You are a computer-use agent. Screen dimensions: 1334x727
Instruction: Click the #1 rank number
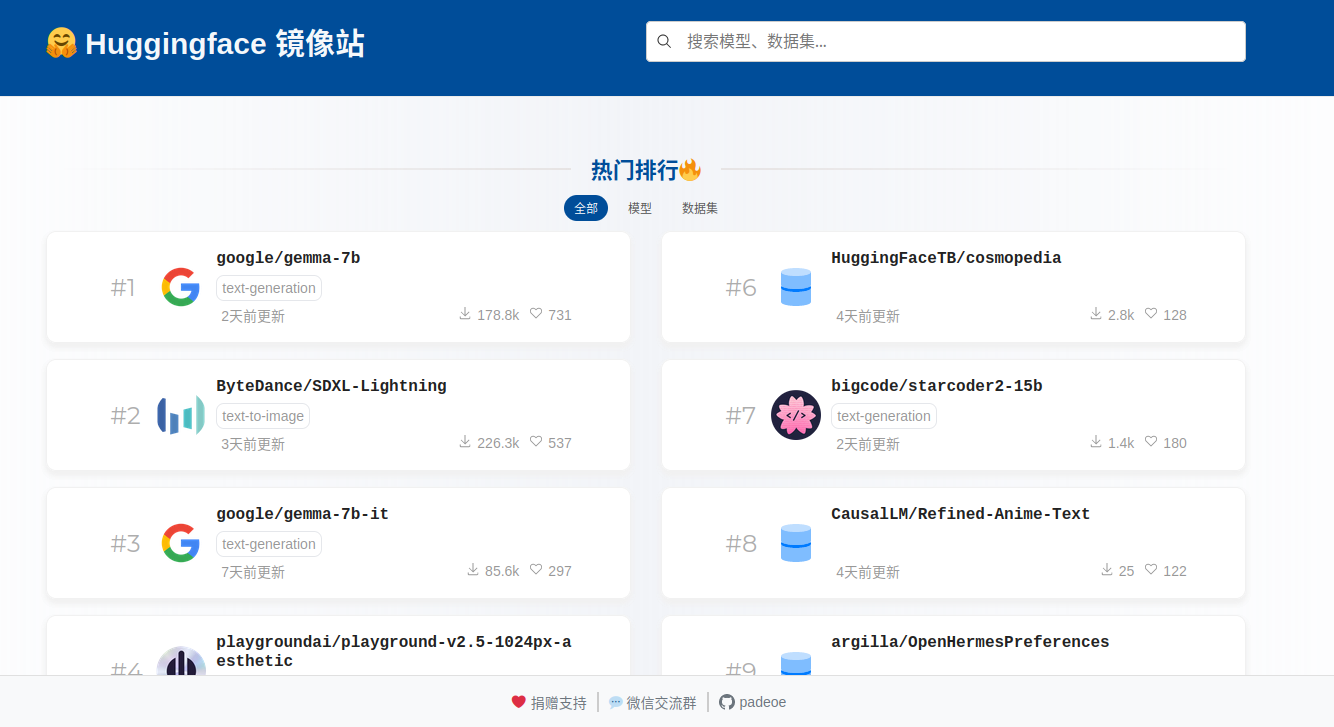pos(123,288)
